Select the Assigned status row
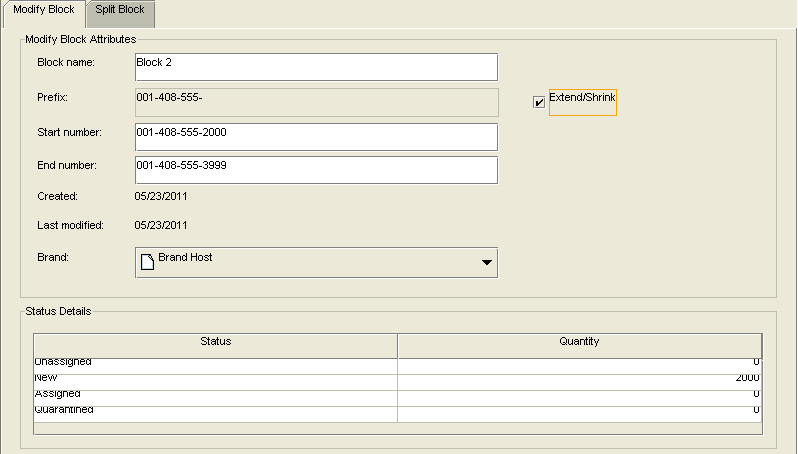Image resolution: width=798 pixels, height=454 pixels. coord(397,398)
